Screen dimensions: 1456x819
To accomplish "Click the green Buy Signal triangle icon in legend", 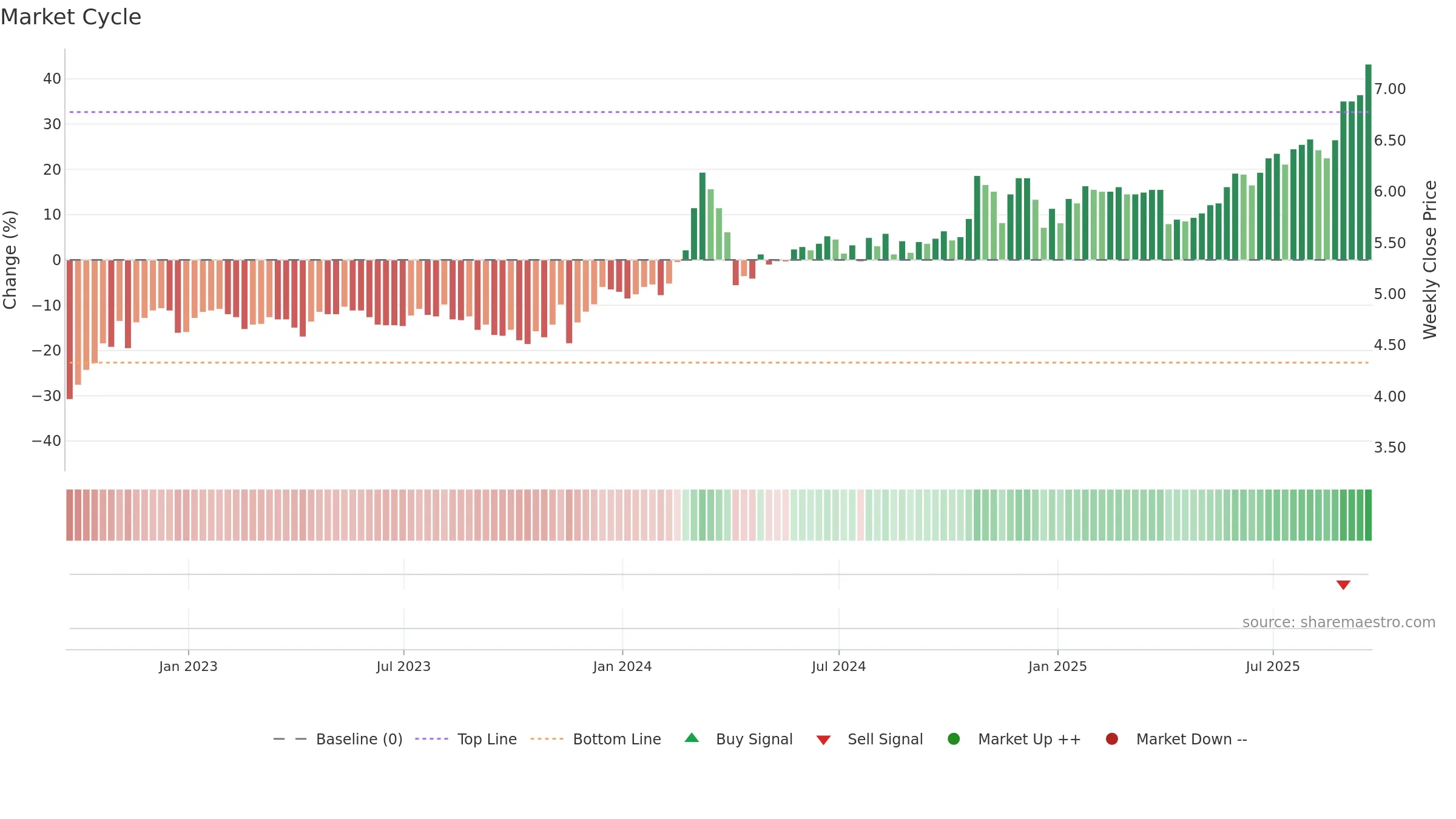I will point(692,738).
